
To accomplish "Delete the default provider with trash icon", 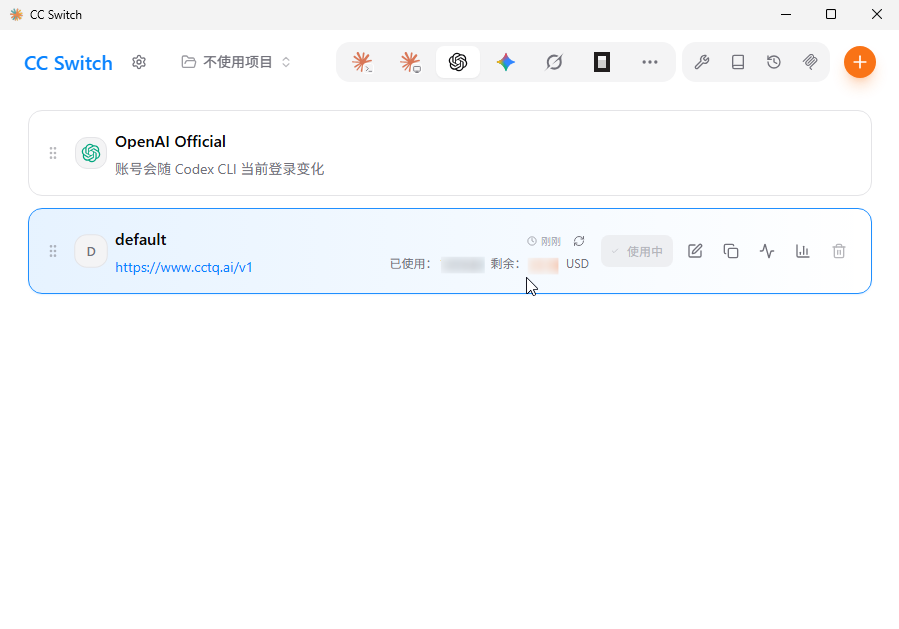I will point(839,251).
